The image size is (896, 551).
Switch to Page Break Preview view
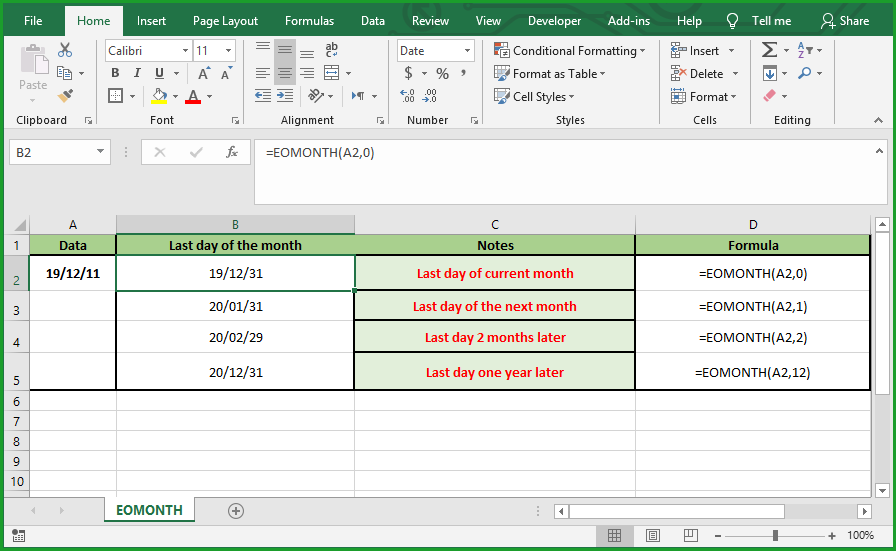690,536
